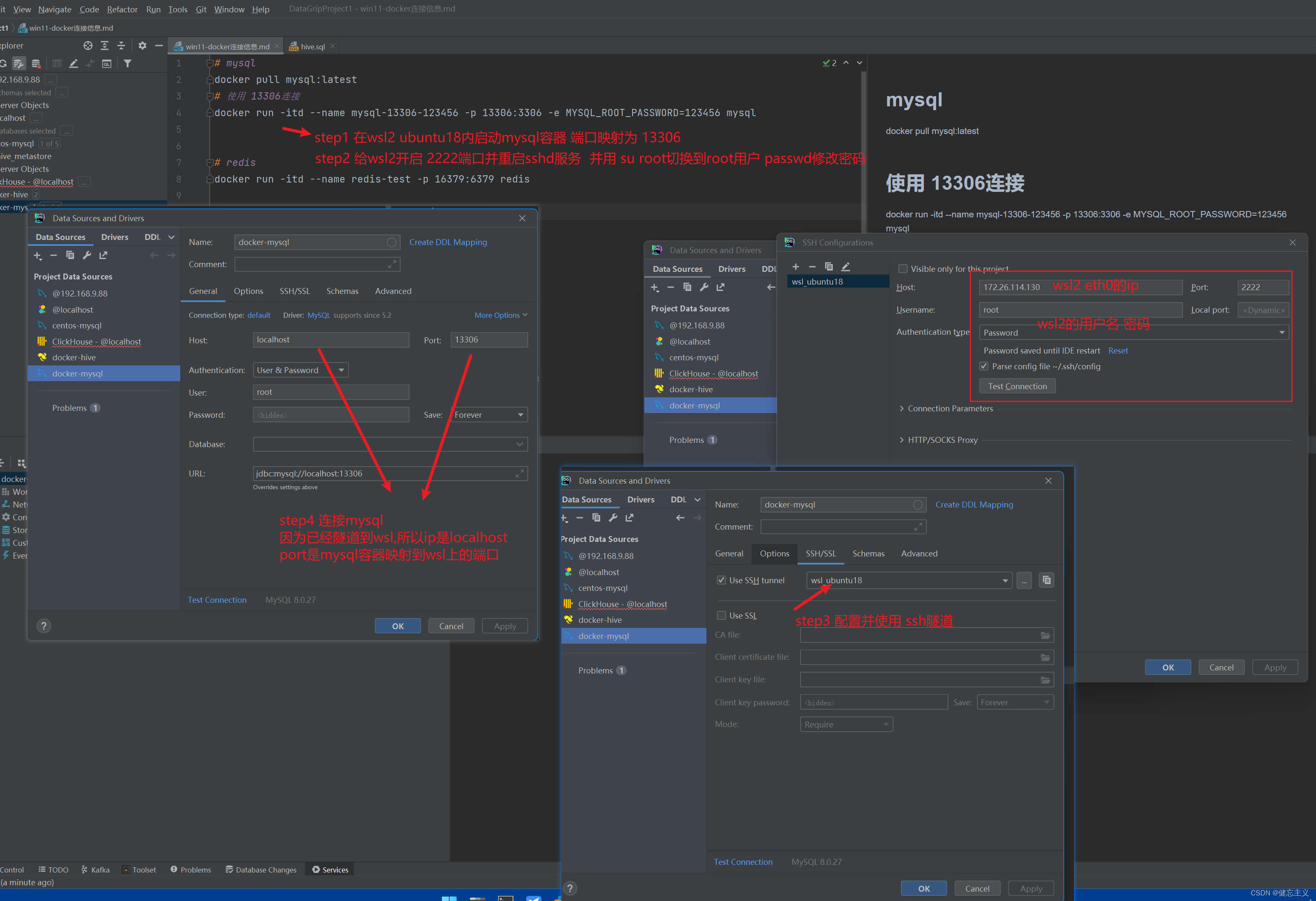
Task: Switch to the Drivers tab
Action: (x=115, y=237)
